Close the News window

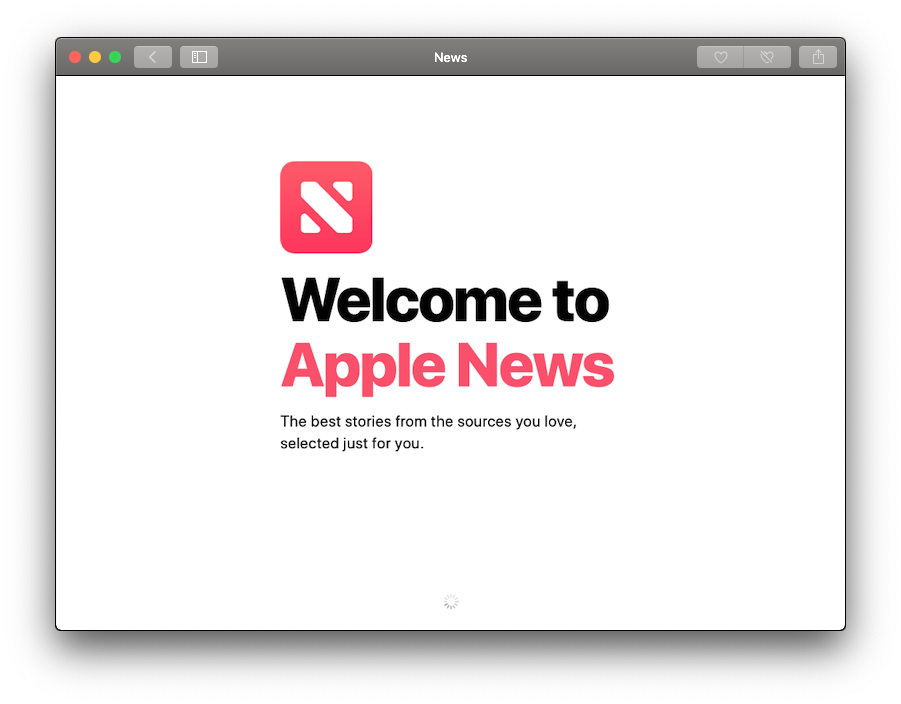pyautogui.click(x=75, y=57)
